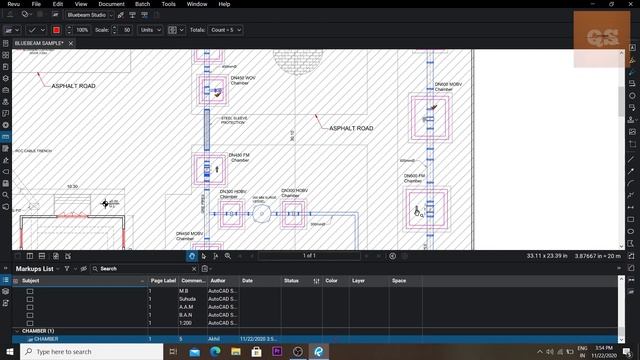Screen dimensions: 640x360
Task: Tick the checkbox in the 1:200 row
Action: (30, 323)
